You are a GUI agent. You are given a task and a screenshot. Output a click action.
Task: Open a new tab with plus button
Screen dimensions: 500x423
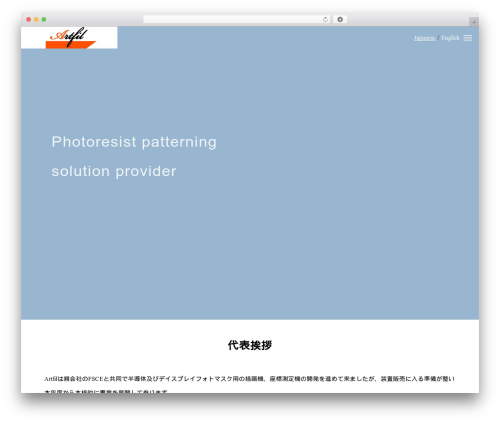coord(474,22)
